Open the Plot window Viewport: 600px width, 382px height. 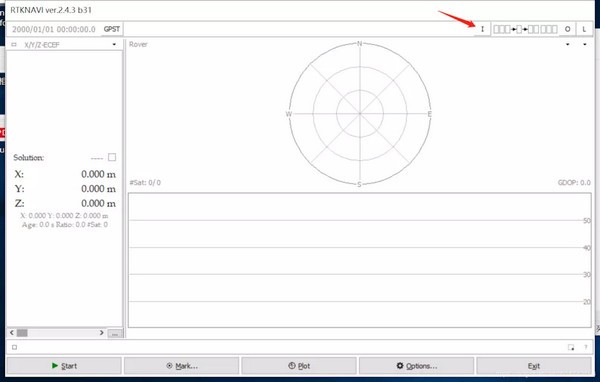[299, 366]
